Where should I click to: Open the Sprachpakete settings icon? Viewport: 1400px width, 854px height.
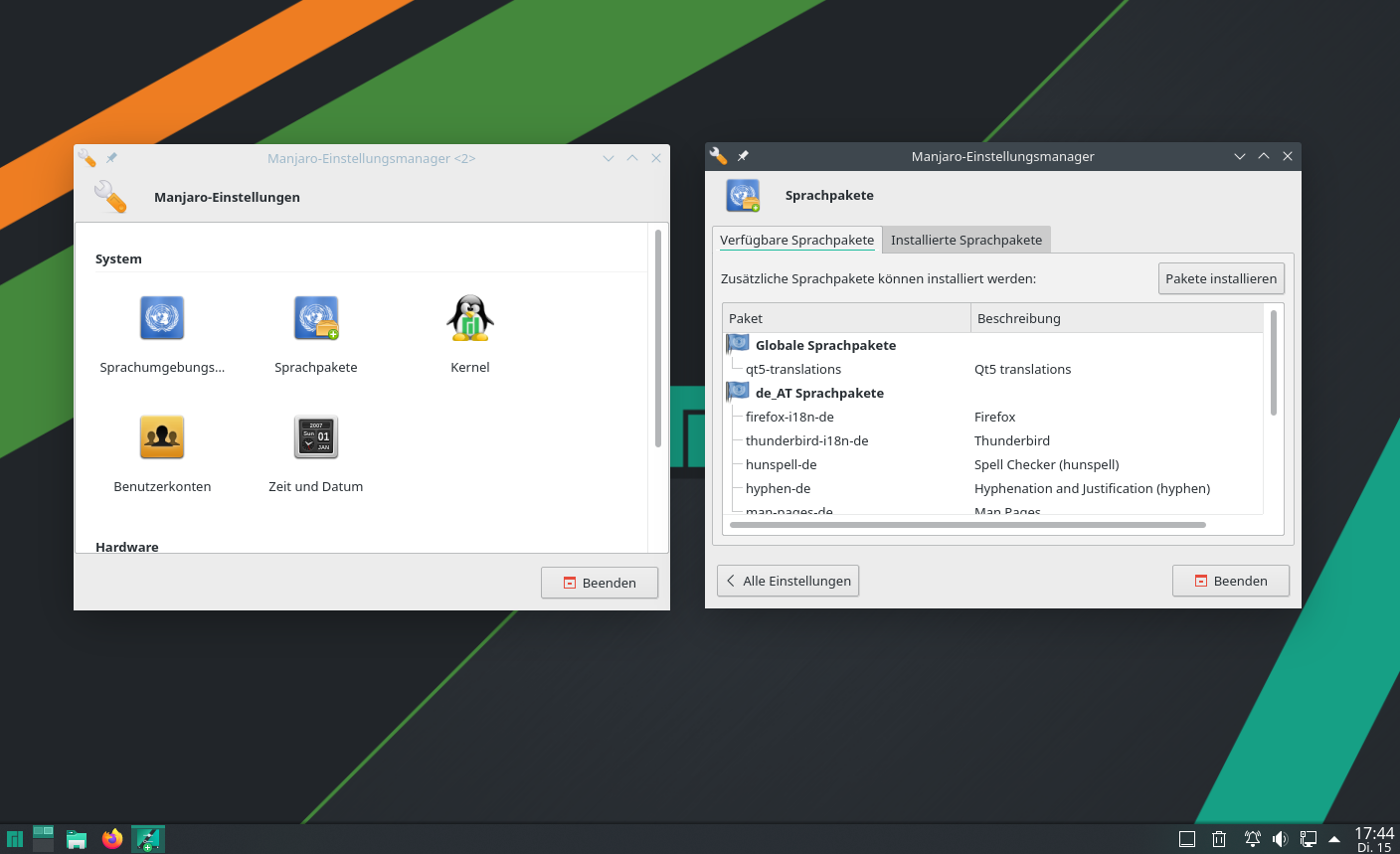coord(315,318)
